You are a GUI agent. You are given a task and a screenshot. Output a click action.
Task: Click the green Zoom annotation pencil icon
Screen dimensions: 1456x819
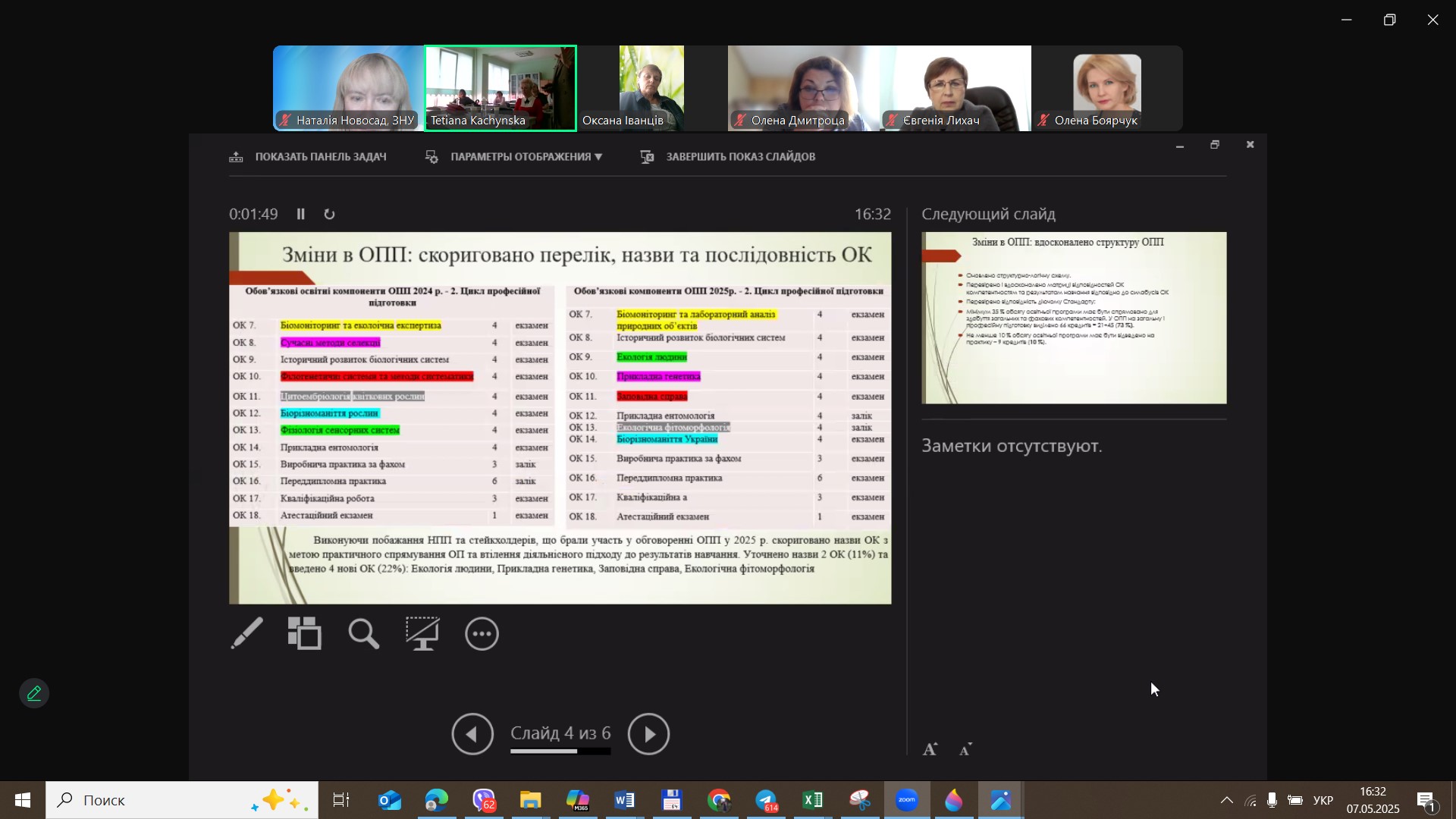[34, 693]
